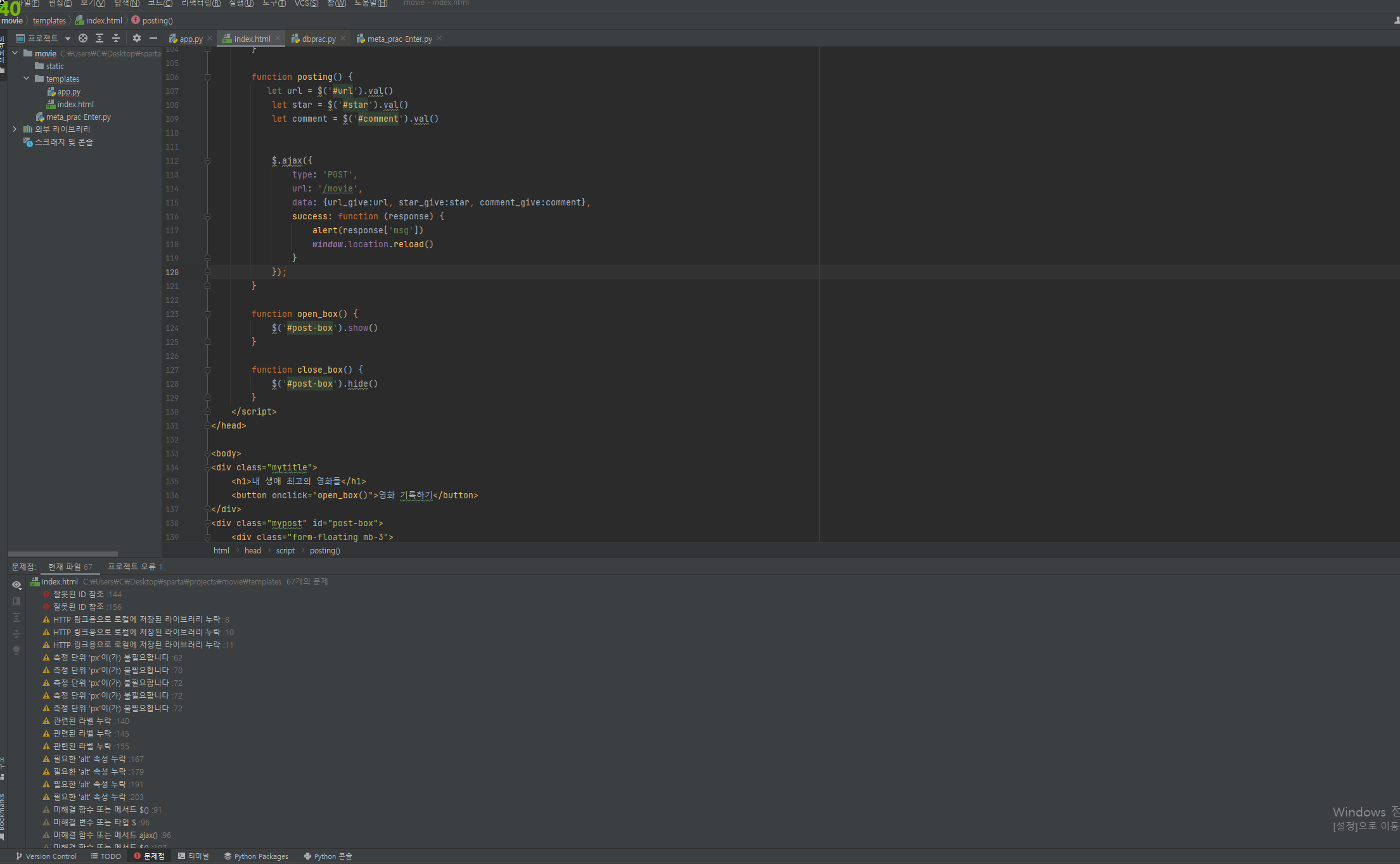This screenshot has height=864, width=1400.
Task: Click html in the editor breadcrumb bar
Action: click(x=221, y=551)
